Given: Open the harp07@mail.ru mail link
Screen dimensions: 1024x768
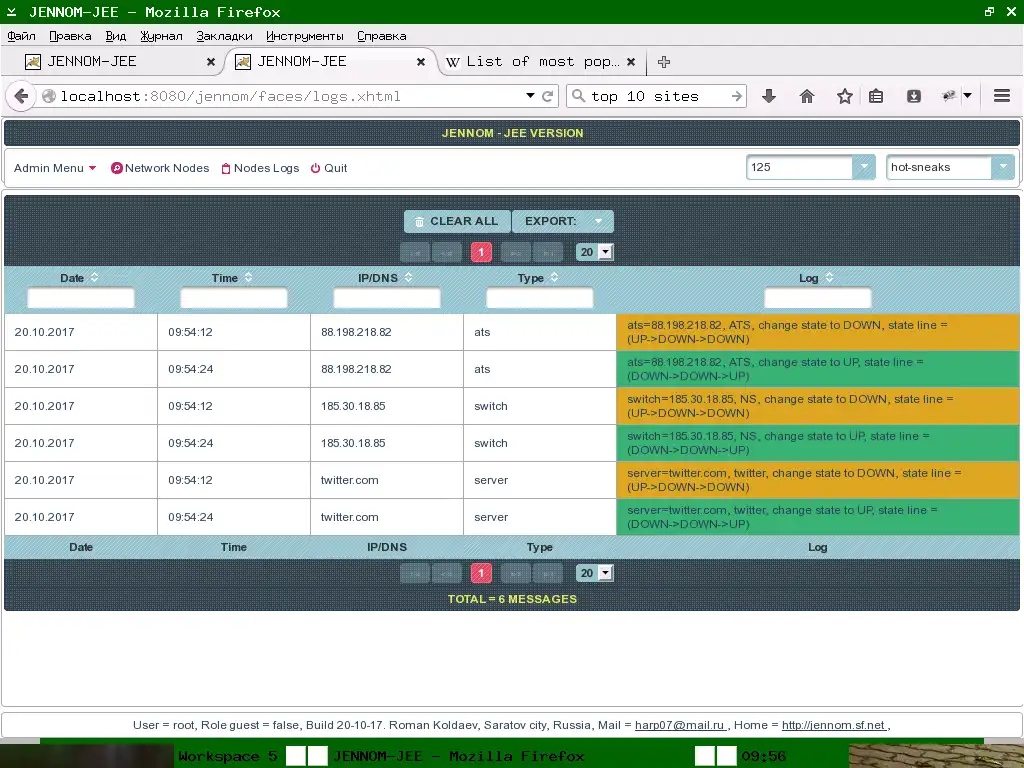Looking at the screenshot, I should pos(680,725).
